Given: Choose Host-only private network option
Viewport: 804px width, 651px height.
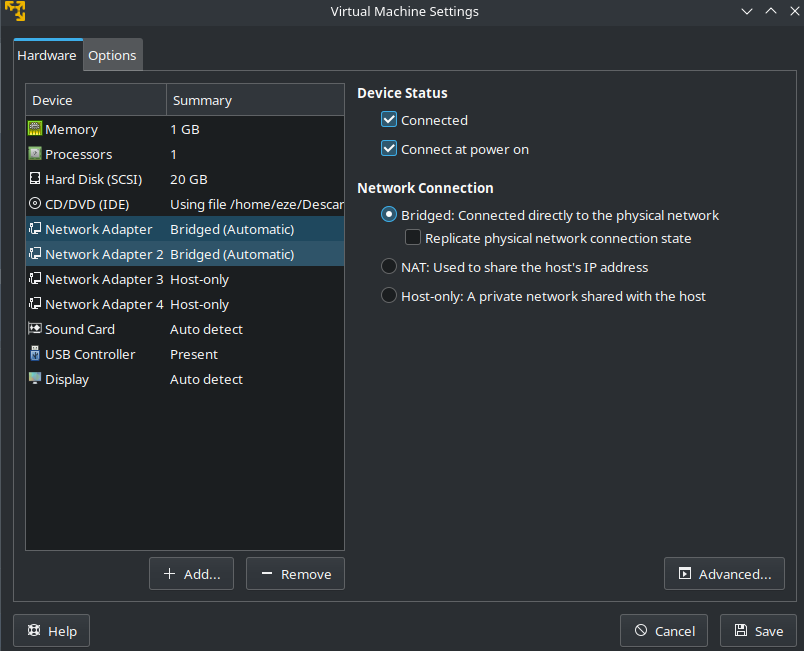Looking at the screenshot, I should pyautogui.click(x=390, y=296).
